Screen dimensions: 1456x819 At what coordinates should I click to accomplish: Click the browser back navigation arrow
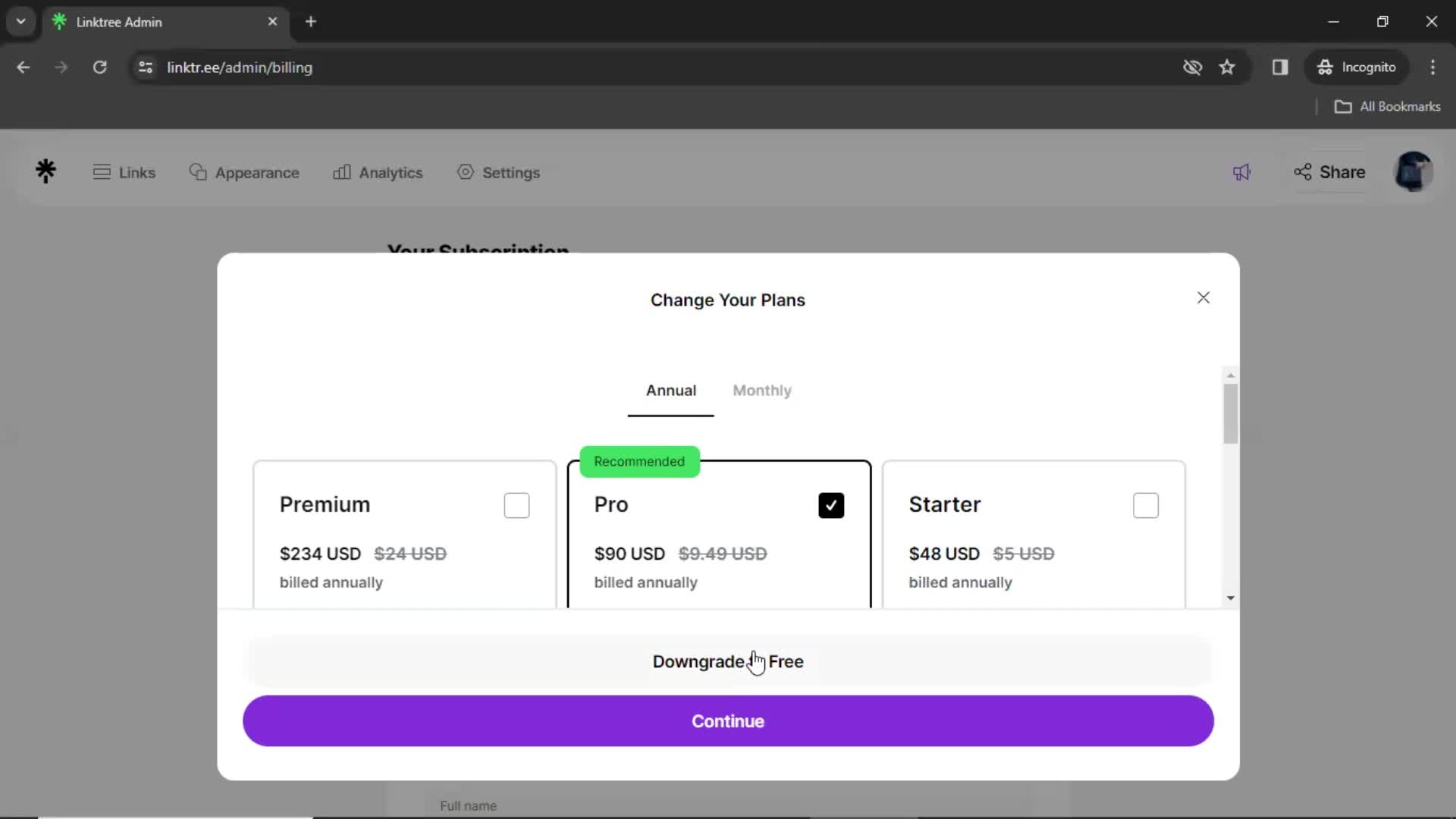click(24, 67)
